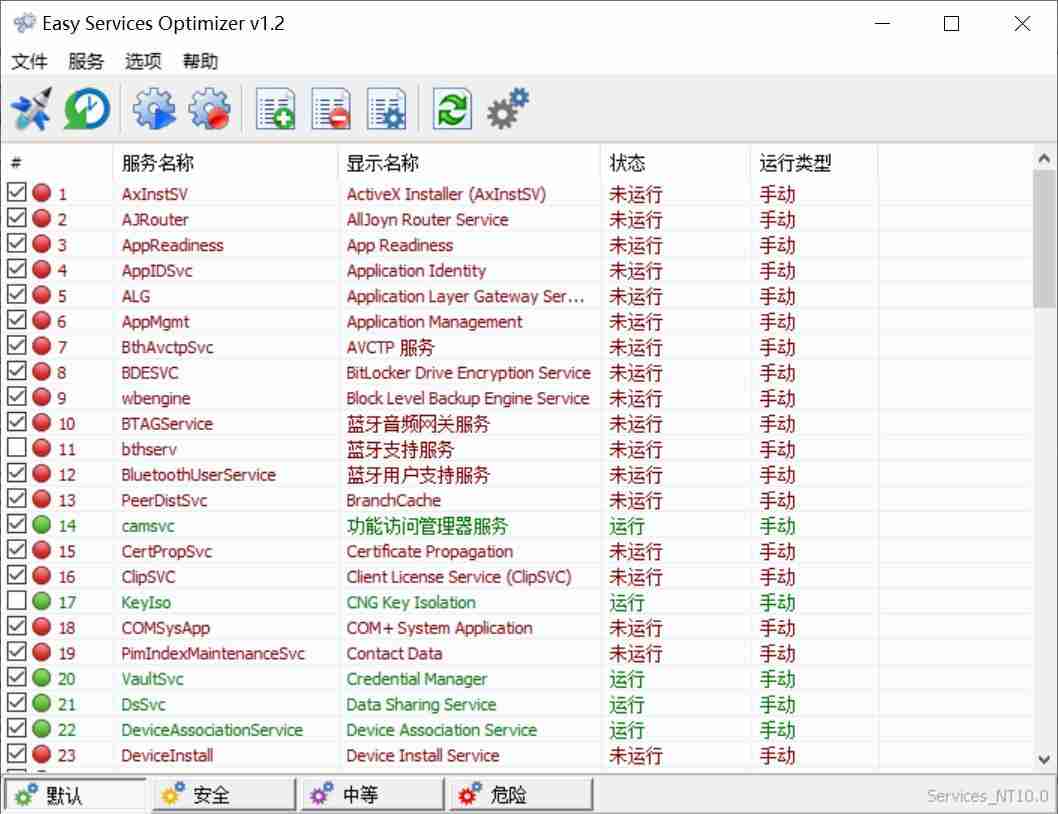The image size is (1058, 814).
Task: Toggle the PeerDistSvc checkbox
Action: click(x=17, y=499)
